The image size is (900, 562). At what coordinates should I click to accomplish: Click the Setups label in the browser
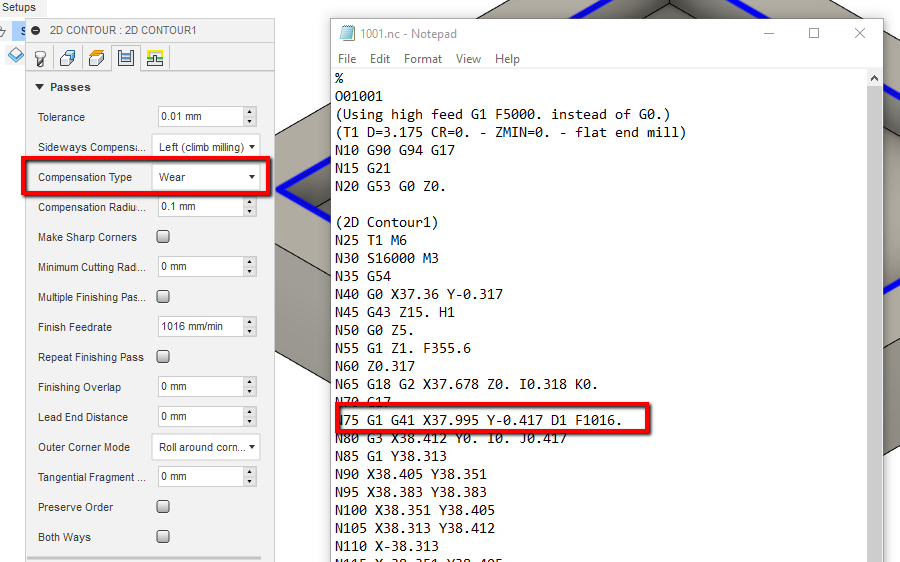[x=19, y=7]
